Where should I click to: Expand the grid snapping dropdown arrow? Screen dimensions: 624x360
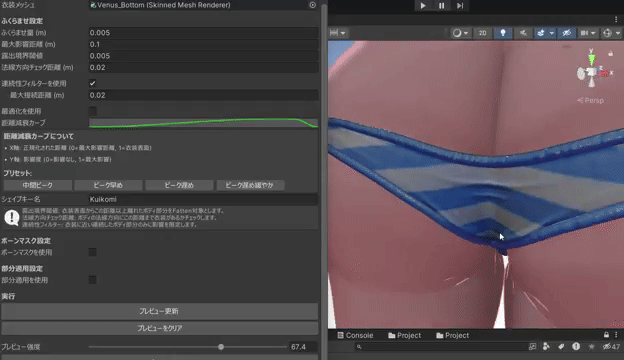343,33
